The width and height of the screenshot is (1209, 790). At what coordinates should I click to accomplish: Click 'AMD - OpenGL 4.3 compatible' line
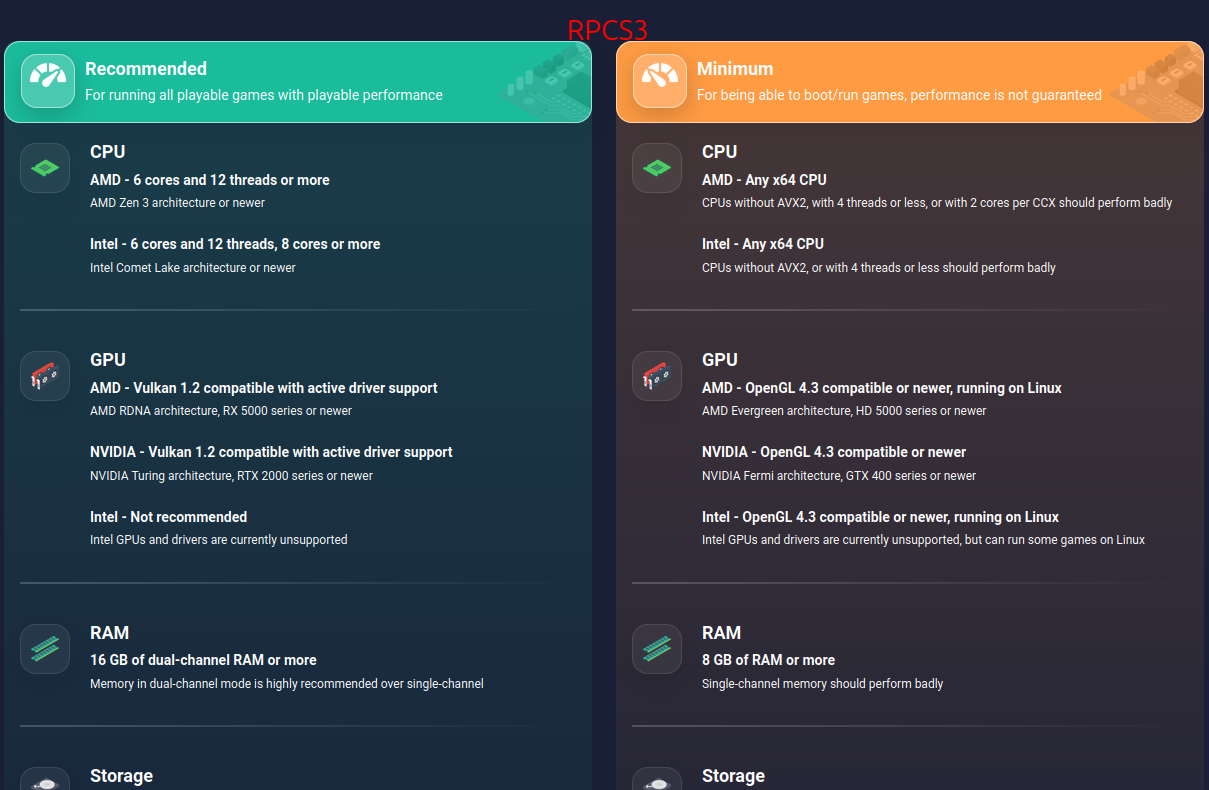pyautogui.click(x=882, y=388)
